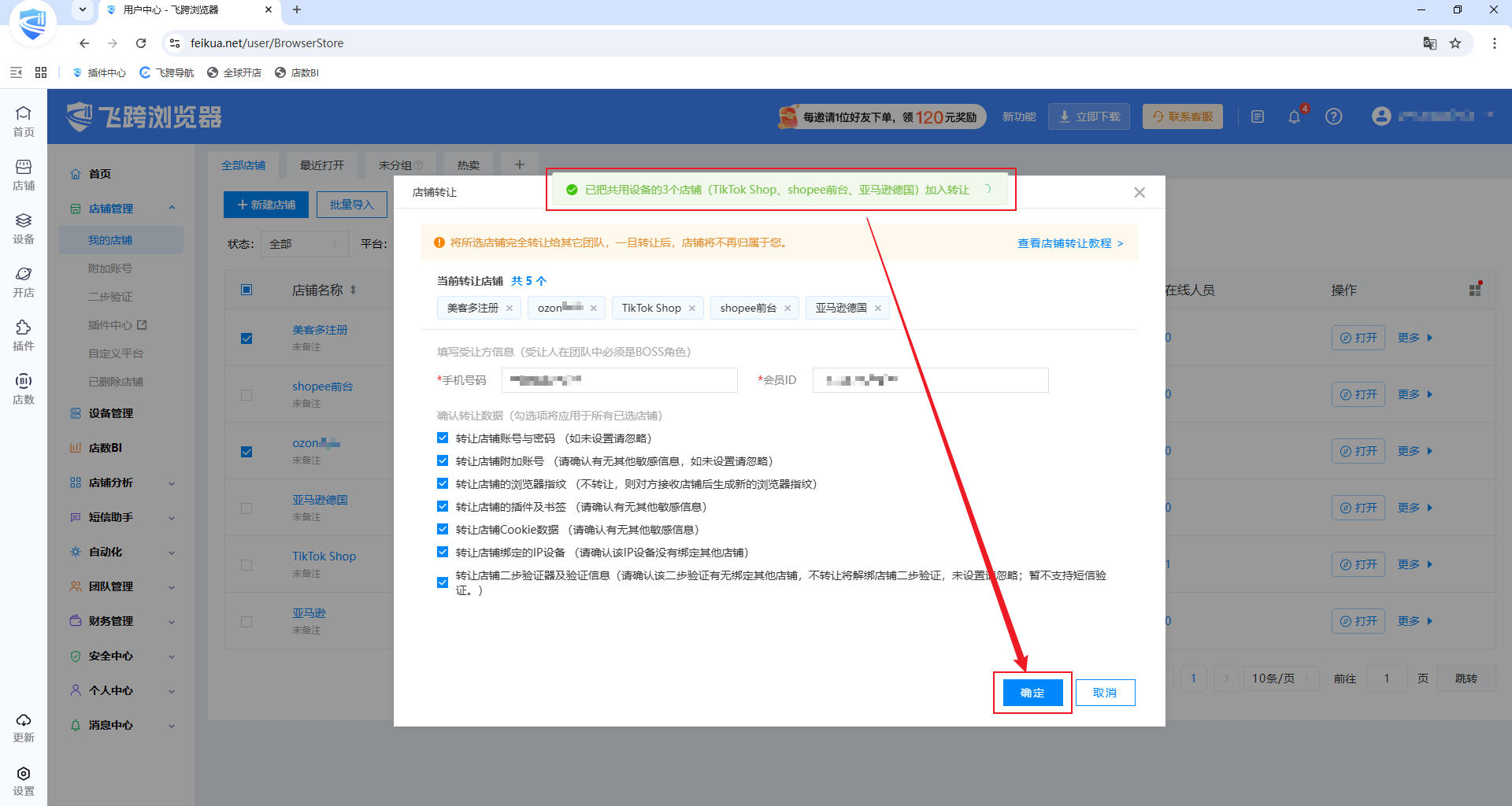This screenshot has width=1512, height=806.
Task: Toggle 转让店铺绑定的IP设备 checkbox
Action: pos(443,553)
